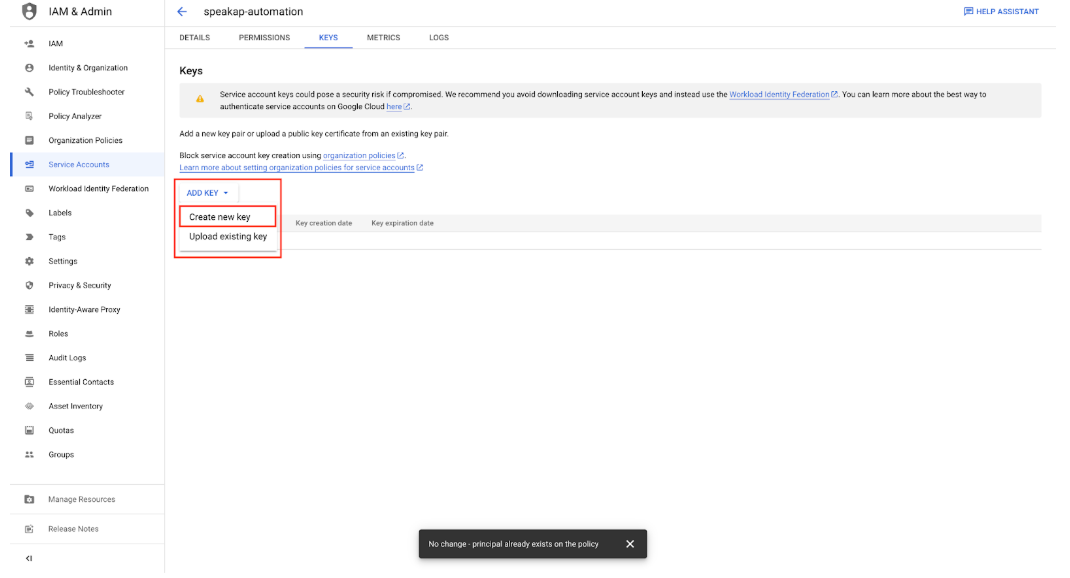Switch to the PERMISSIONS tab

click(x=264, y=38)
